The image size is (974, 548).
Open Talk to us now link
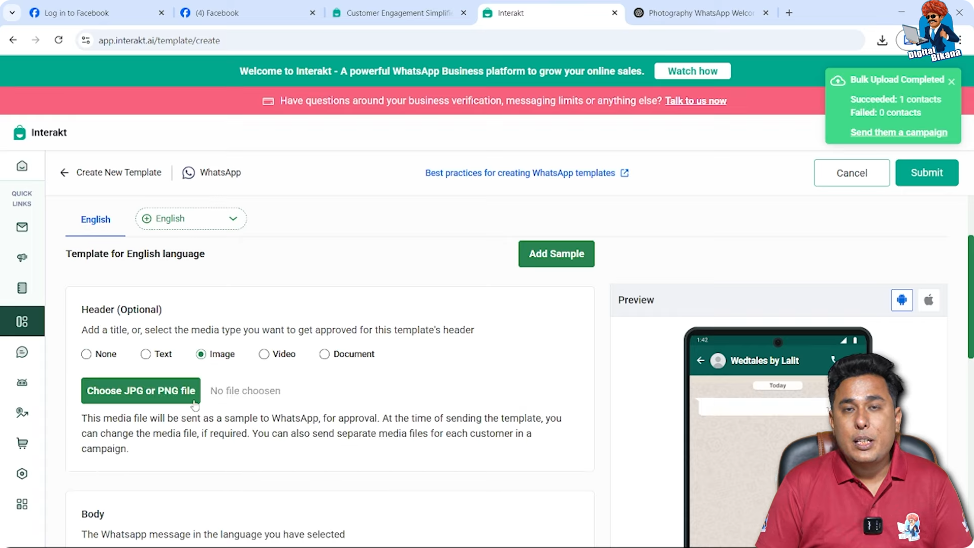coord(696,101)
